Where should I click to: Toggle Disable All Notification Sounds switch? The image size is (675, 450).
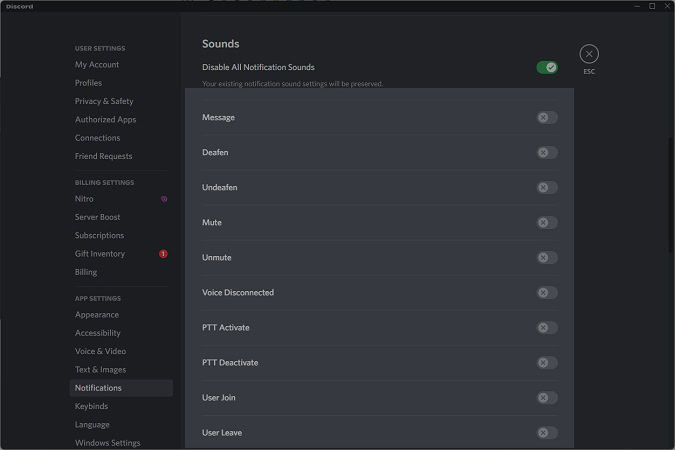546,67
